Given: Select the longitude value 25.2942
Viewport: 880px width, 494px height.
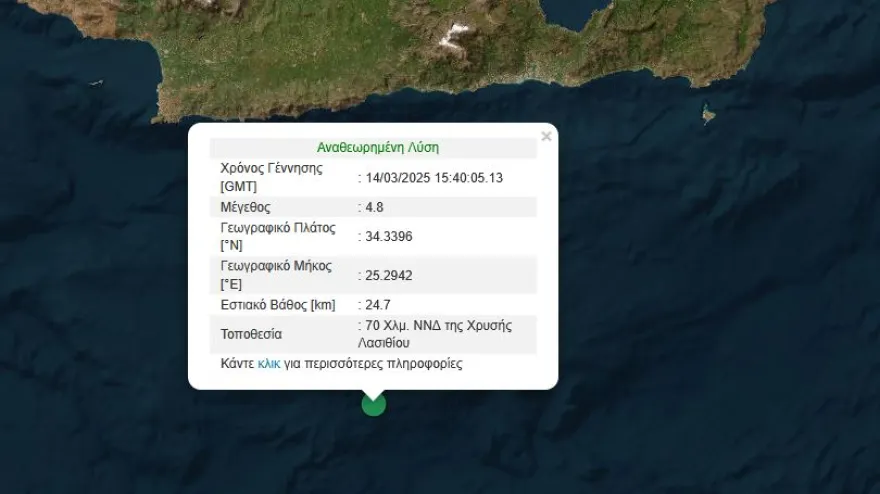Looking at the screenshot, I should point(388,275).
